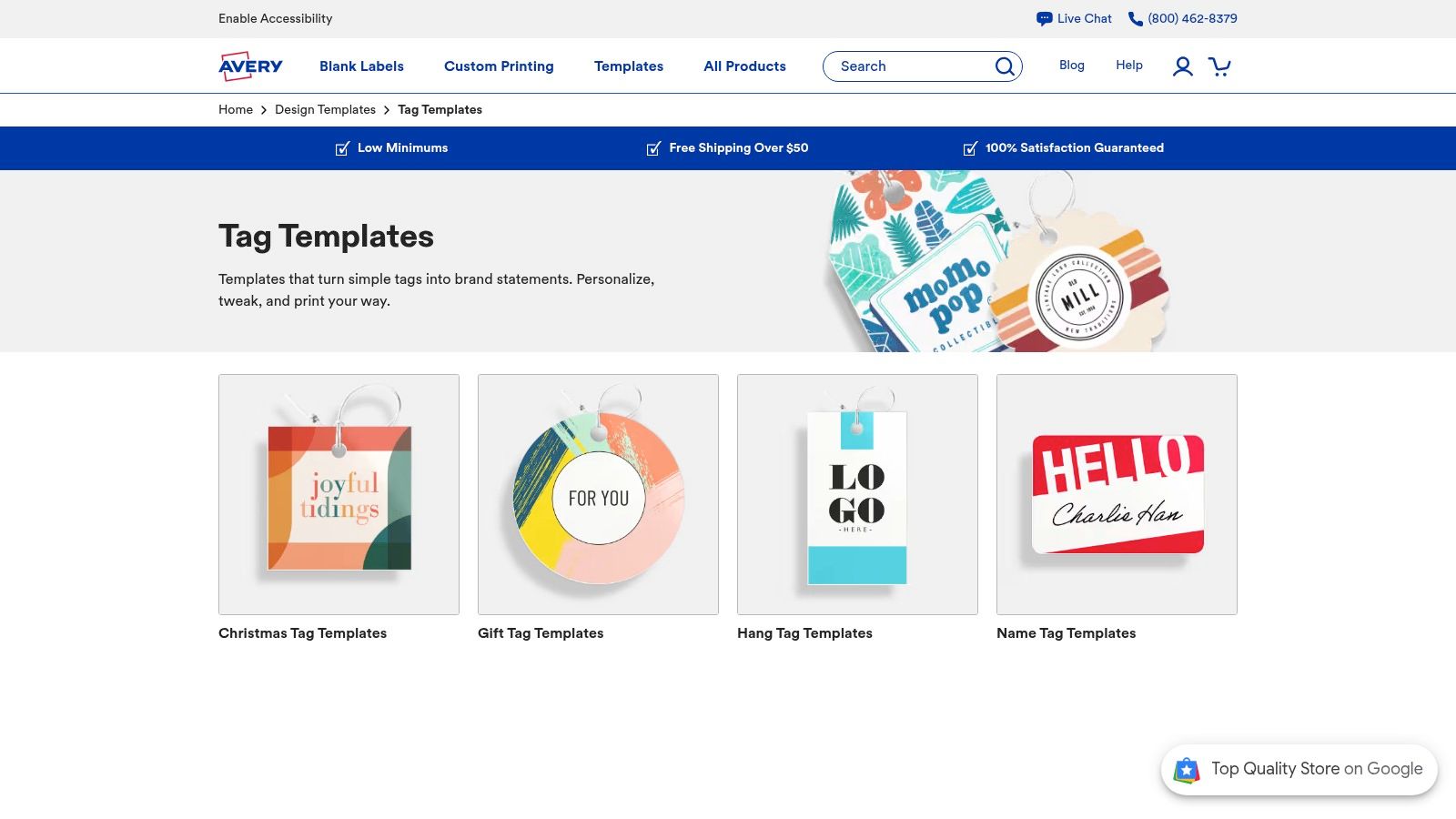The height and width of the screenshot is (819, 1456).
Task: Open the Blank Labels menu
Action: coord(361,66)
